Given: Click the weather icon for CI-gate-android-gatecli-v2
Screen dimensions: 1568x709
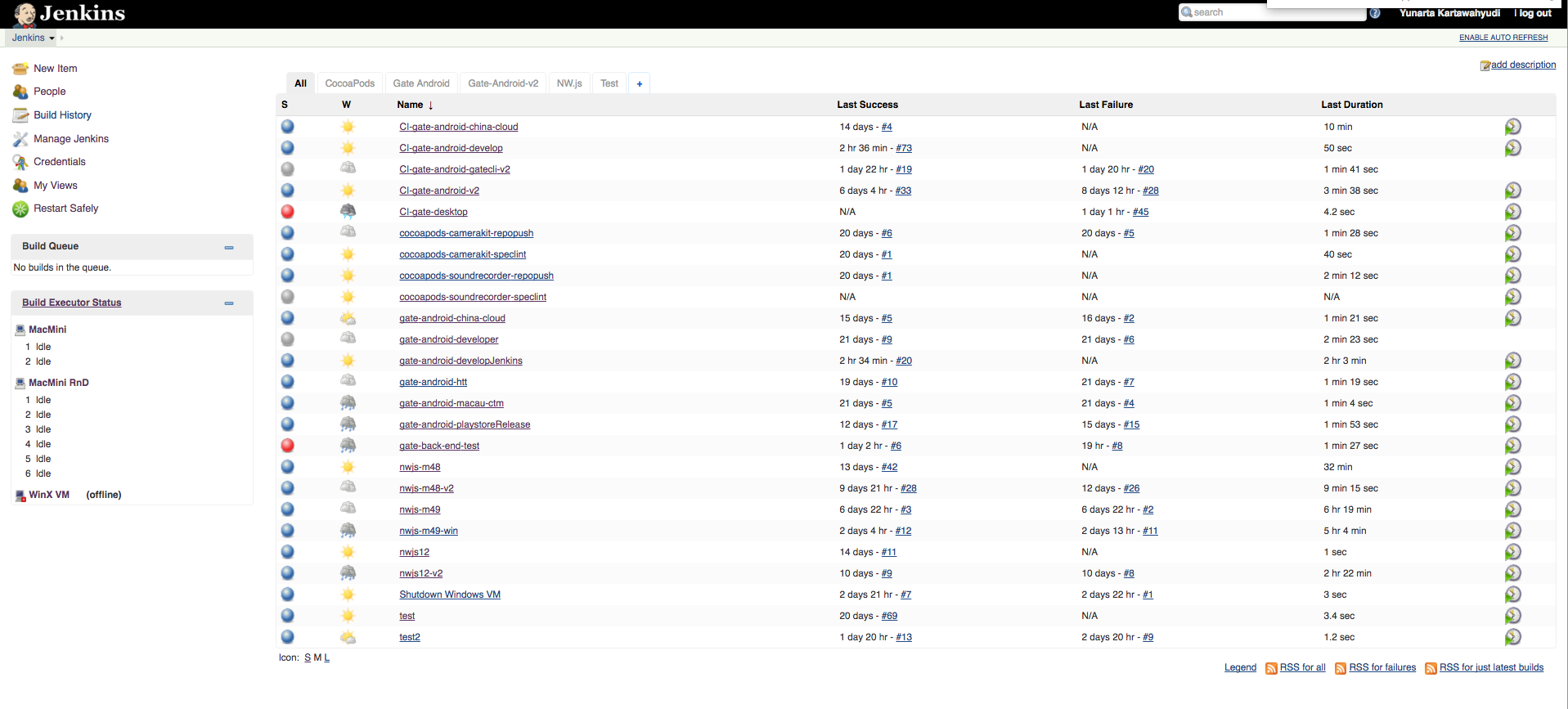Looking at the screenshot, I should (x=348, y=168).
